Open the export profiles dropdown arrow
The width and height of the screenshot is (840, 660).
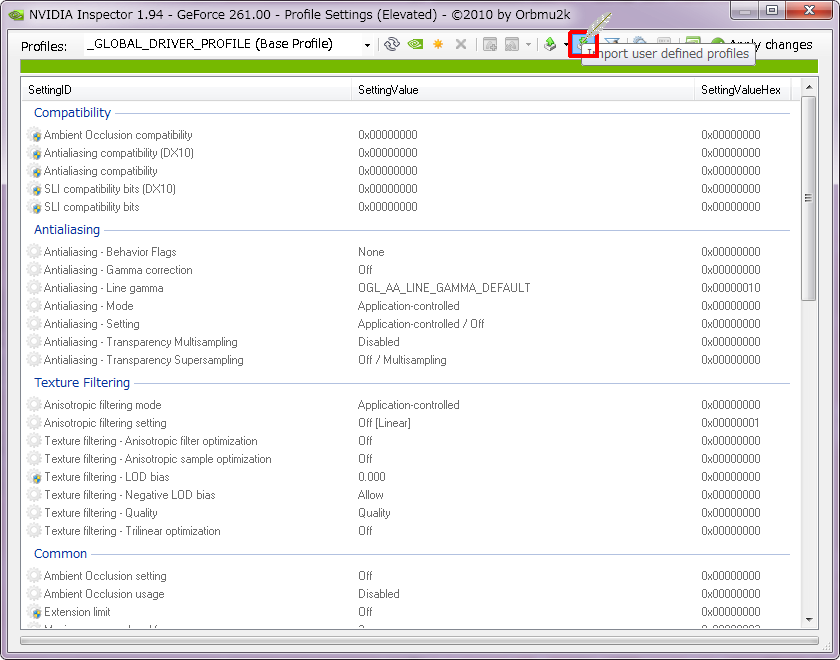(x=565, y=44)
